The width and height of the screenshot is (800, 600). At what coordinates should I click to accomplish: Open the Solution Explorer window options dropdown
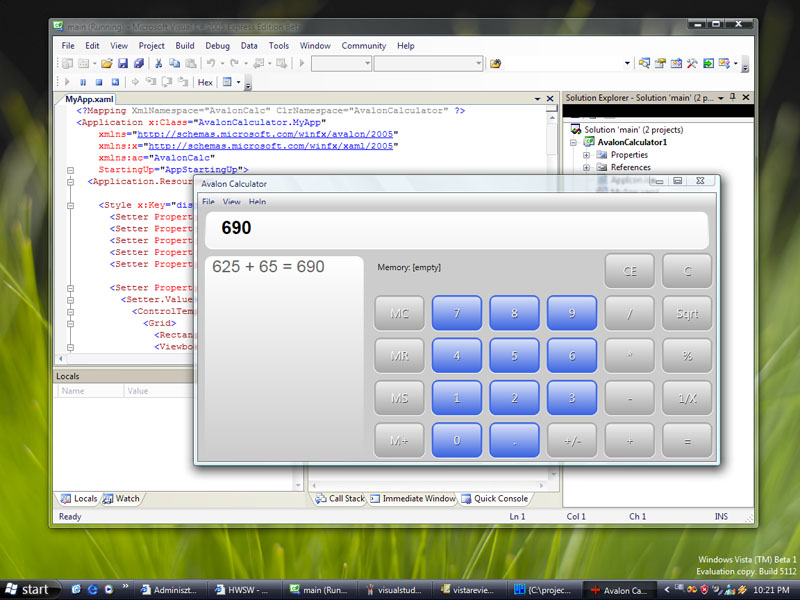coord(721,97)
